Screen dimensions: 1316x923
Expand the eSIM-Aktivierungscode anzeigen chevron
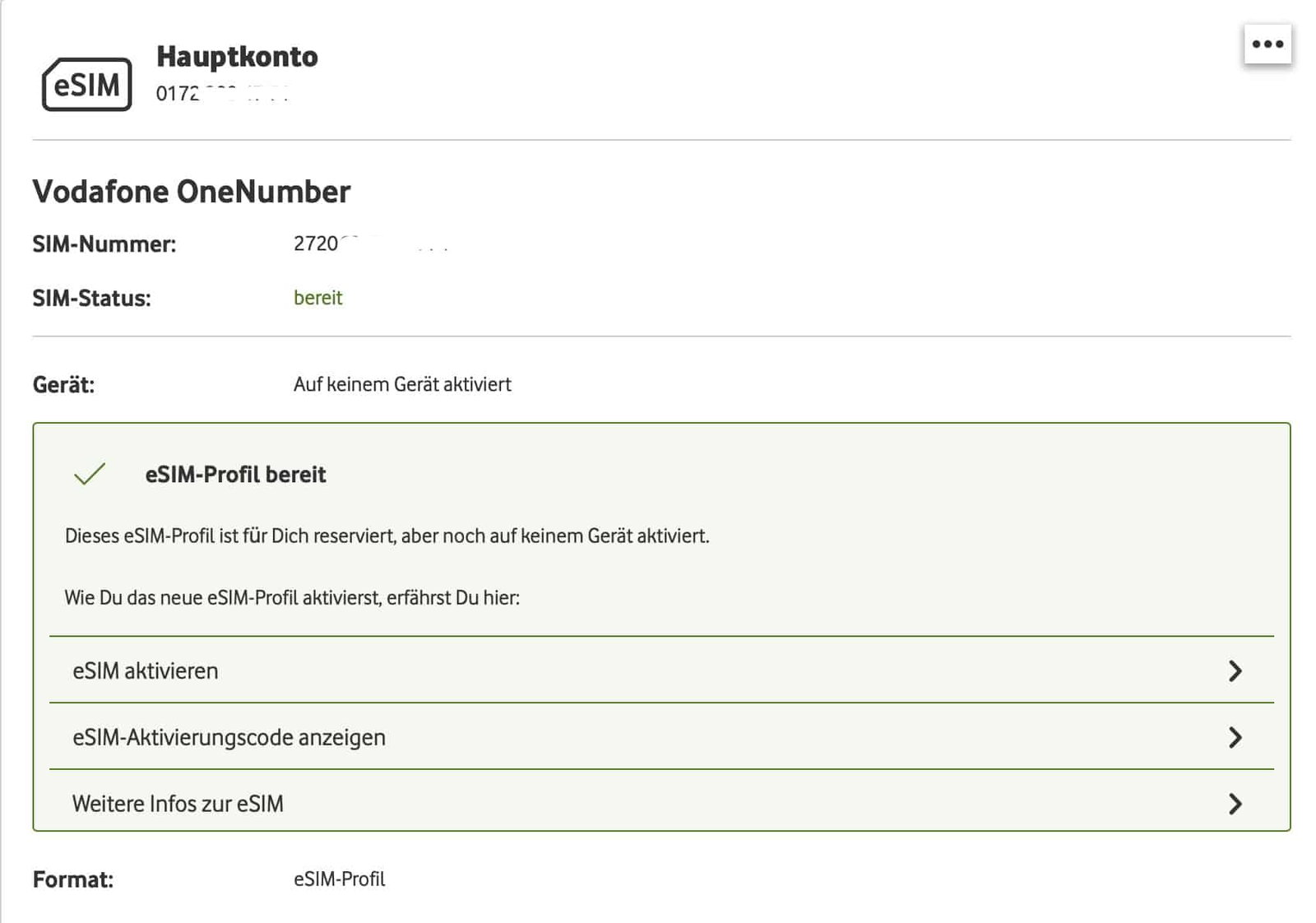[x=1235, y=737]
